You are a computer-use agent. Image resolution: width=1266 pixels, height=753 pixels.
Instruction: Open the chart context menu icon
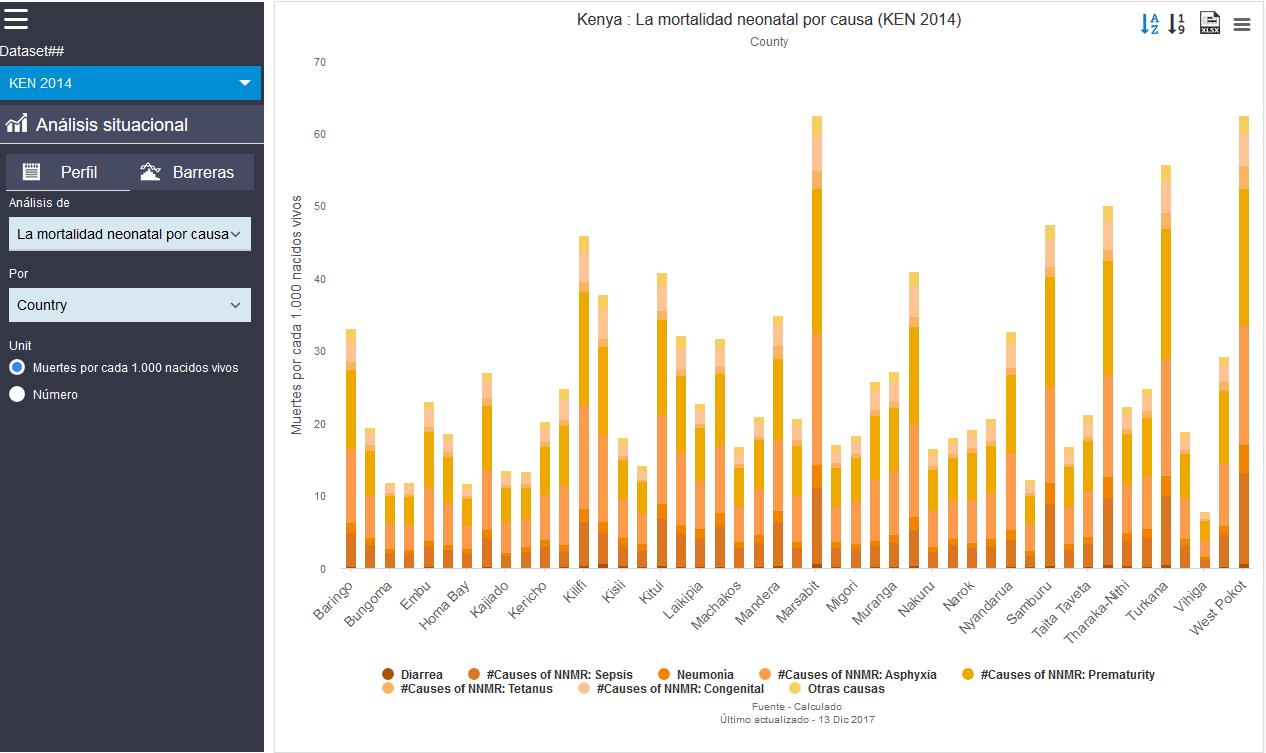click(x=1242, y=25)
